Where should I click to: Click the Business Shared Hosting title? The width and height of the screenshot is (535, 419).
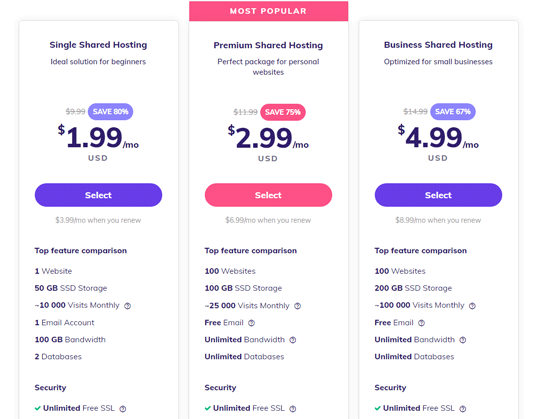(x=438, y=45)
